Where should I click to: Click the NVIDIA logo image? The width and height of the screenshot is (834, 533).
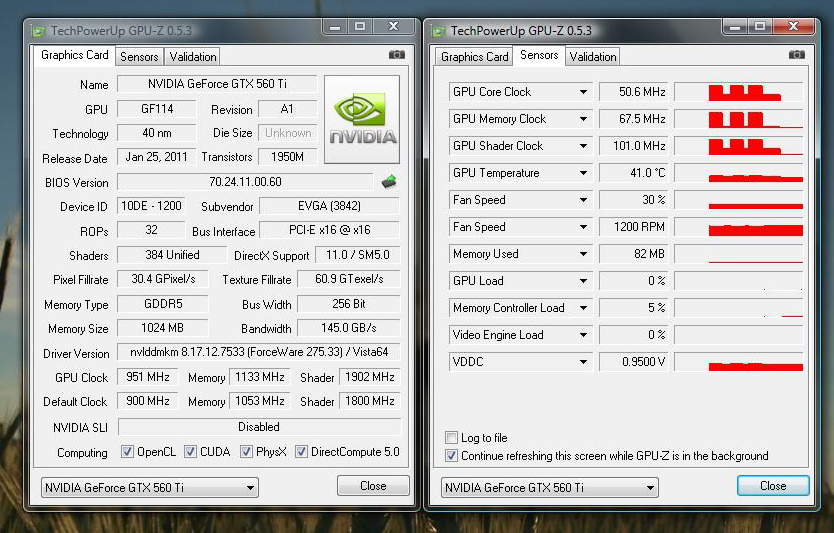click(x=362, y=119)
